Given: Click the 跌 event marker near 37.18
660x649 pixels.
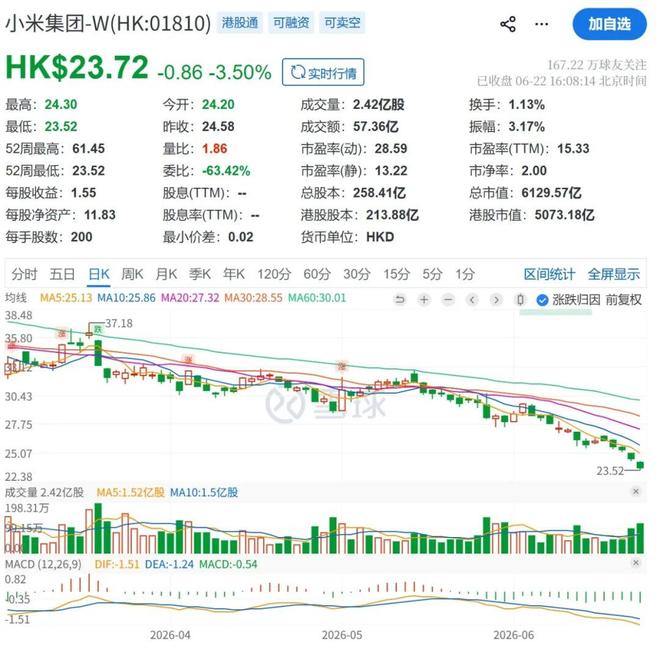Looking at the screenshot, I should point(98,329).
